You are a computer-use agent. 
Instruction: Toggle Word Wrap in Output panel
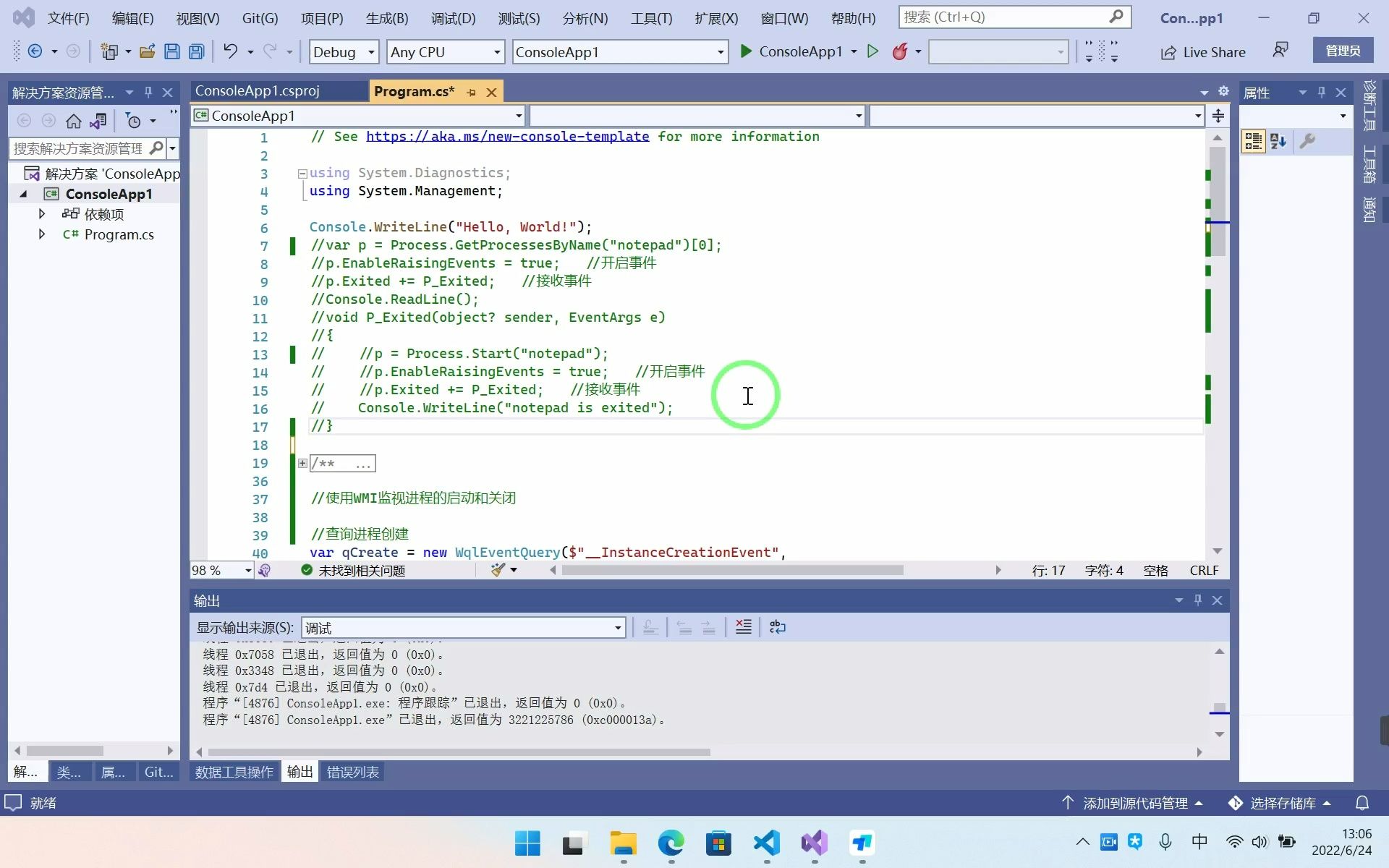coord(778,627)
